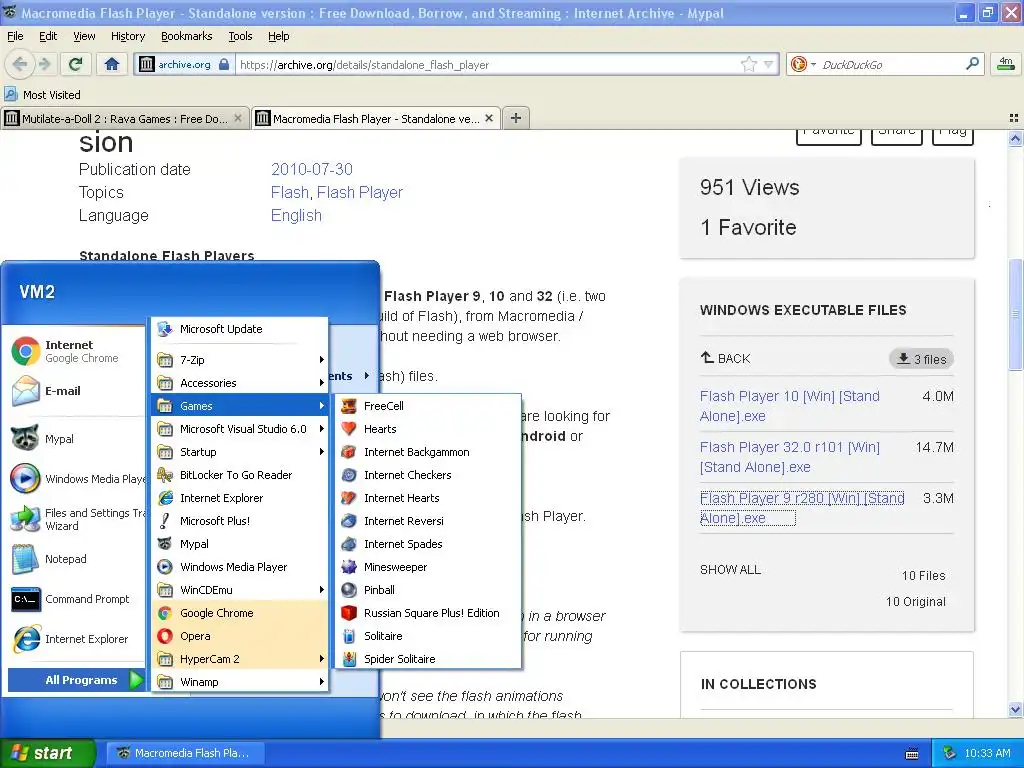This screenshot has height=768, width=1024.
Task: Expand the HyperCam 2 folder
Action: [x=240, y=659]
